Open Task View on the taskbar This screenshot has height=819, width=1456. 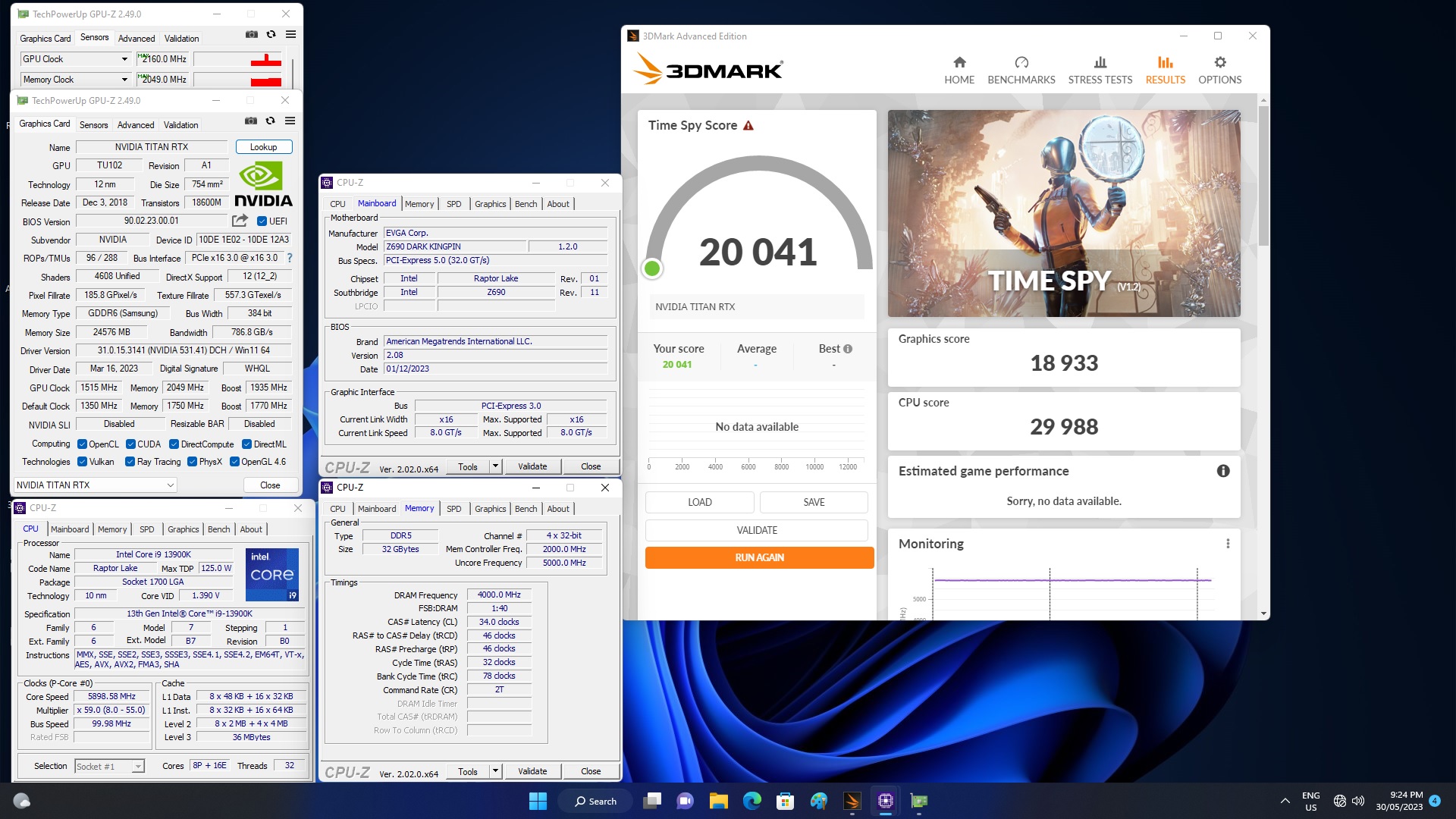pos(652,801)
